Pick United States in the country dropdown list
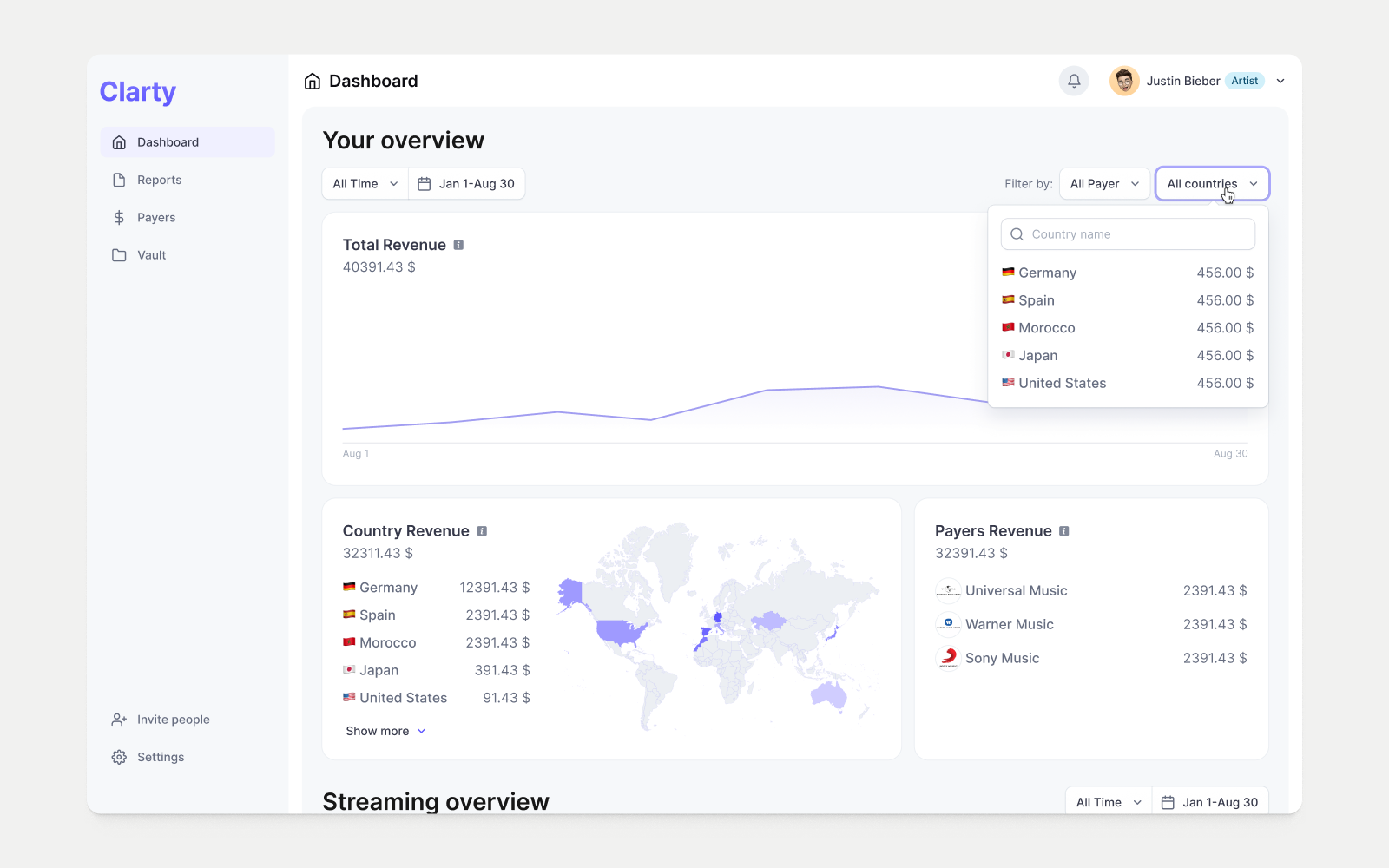1389x868 pixels. (x=1128, y=383)
